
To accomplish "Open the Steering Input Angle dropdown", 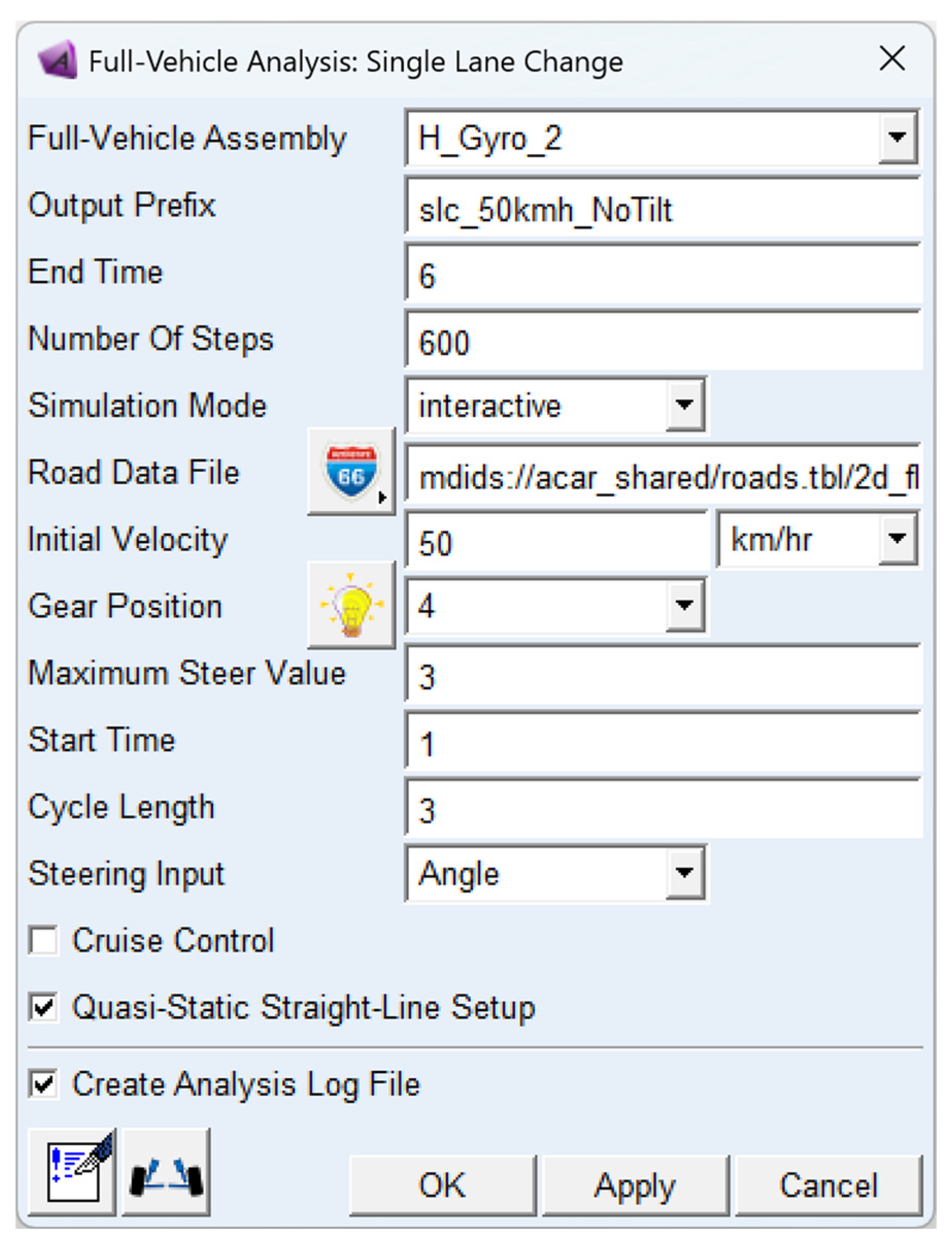I will click(685, 873).
